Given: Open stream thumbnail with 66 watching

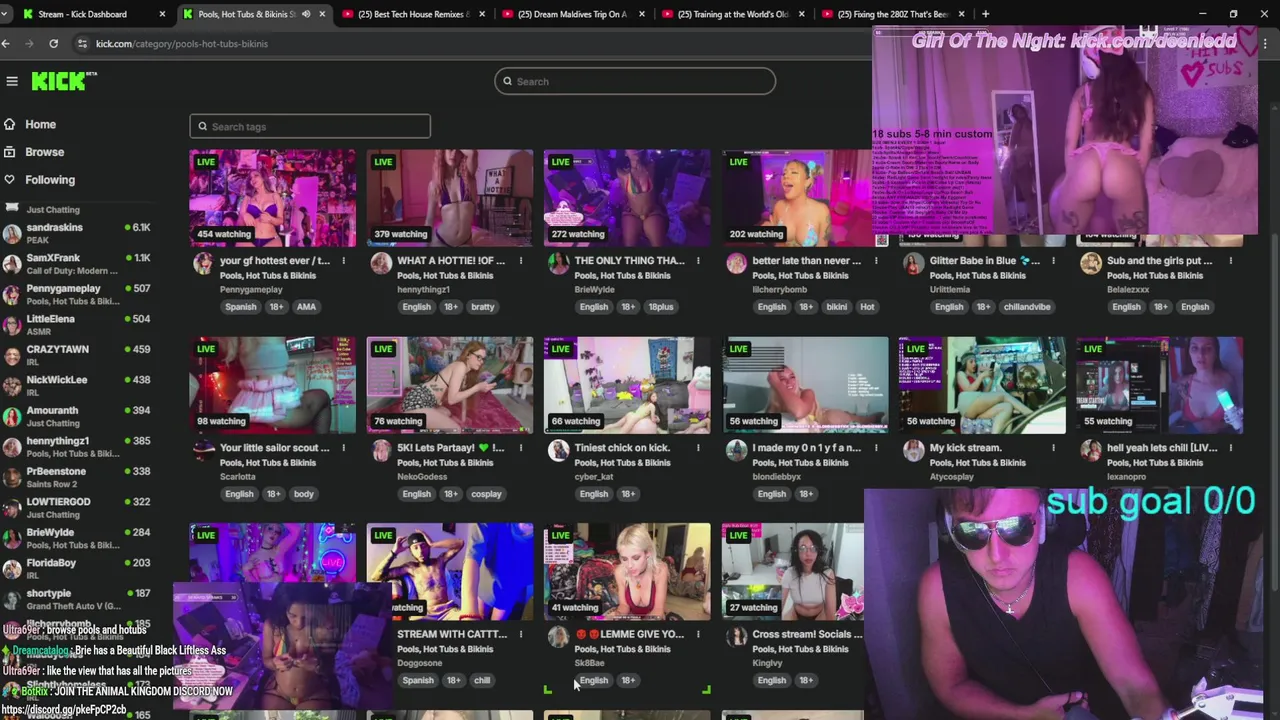Looking at the screenshot, I should [627, 385].
